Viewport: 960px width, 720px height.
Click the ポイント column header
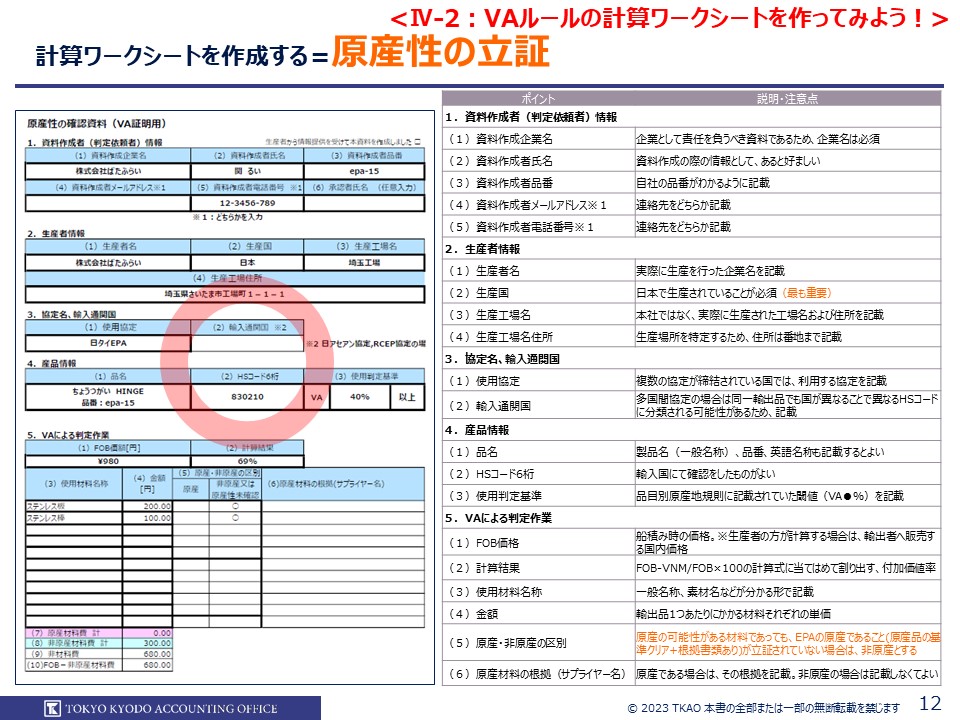(x=538, y=98)
